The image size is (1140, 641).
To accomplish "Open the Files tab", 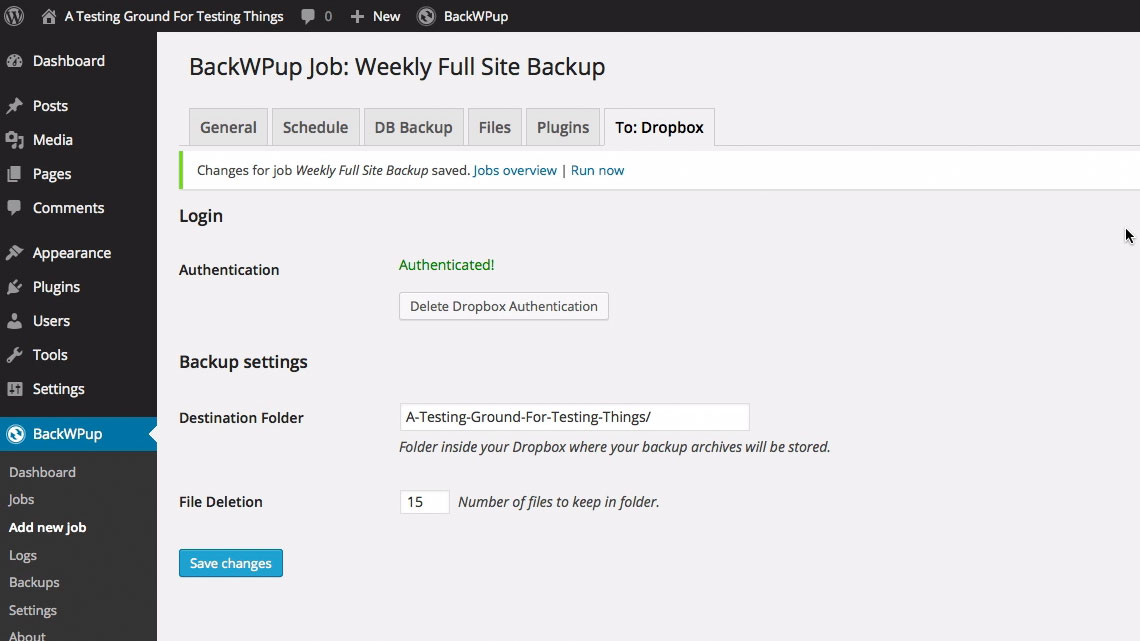I will (x=494, y=127).
